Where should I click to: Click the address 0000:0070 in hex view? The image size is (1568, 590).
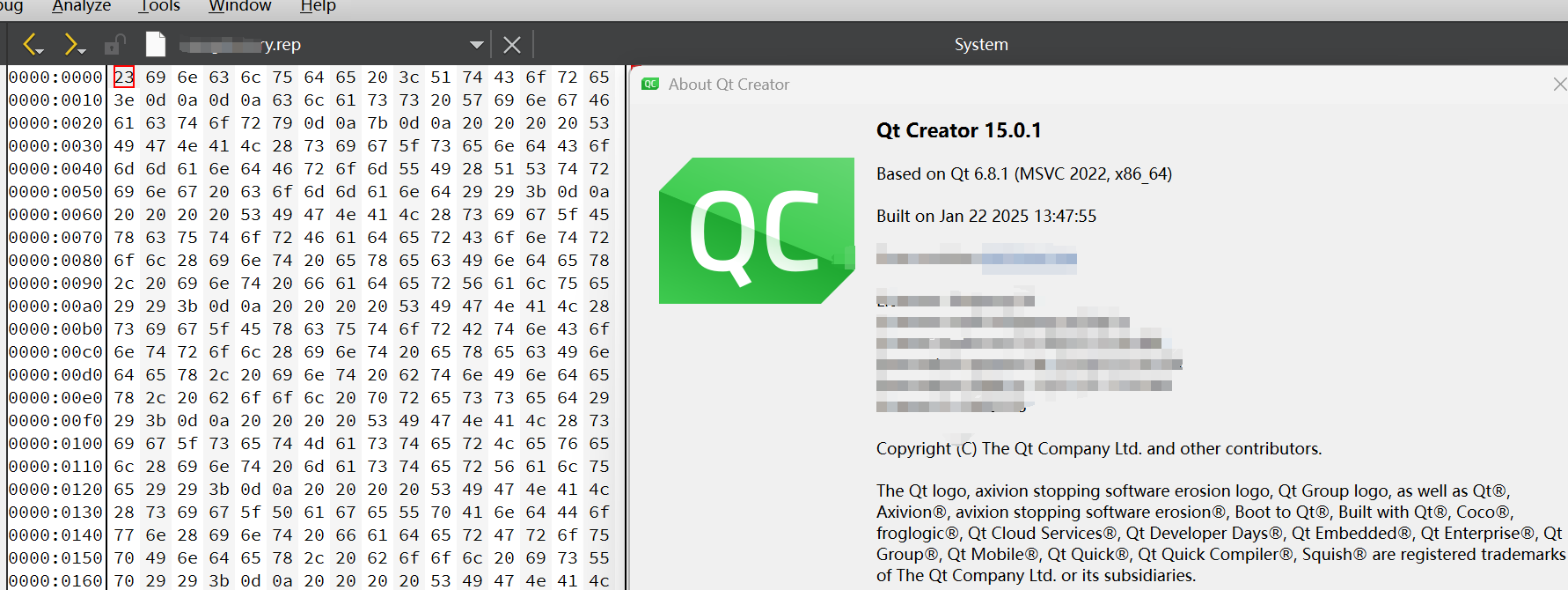coord(55,238)
